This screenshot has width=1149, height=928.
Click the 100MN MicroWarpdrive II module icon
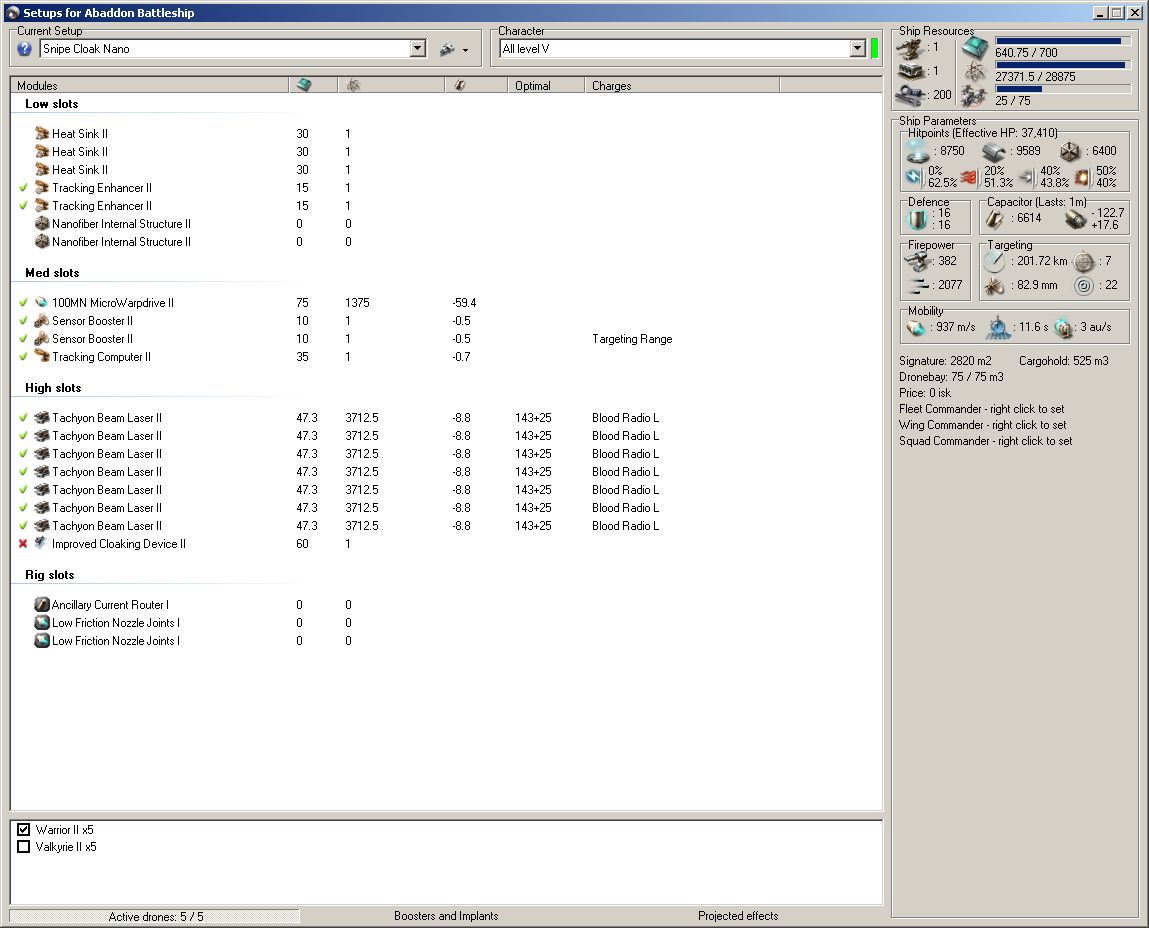click(42, 303)
